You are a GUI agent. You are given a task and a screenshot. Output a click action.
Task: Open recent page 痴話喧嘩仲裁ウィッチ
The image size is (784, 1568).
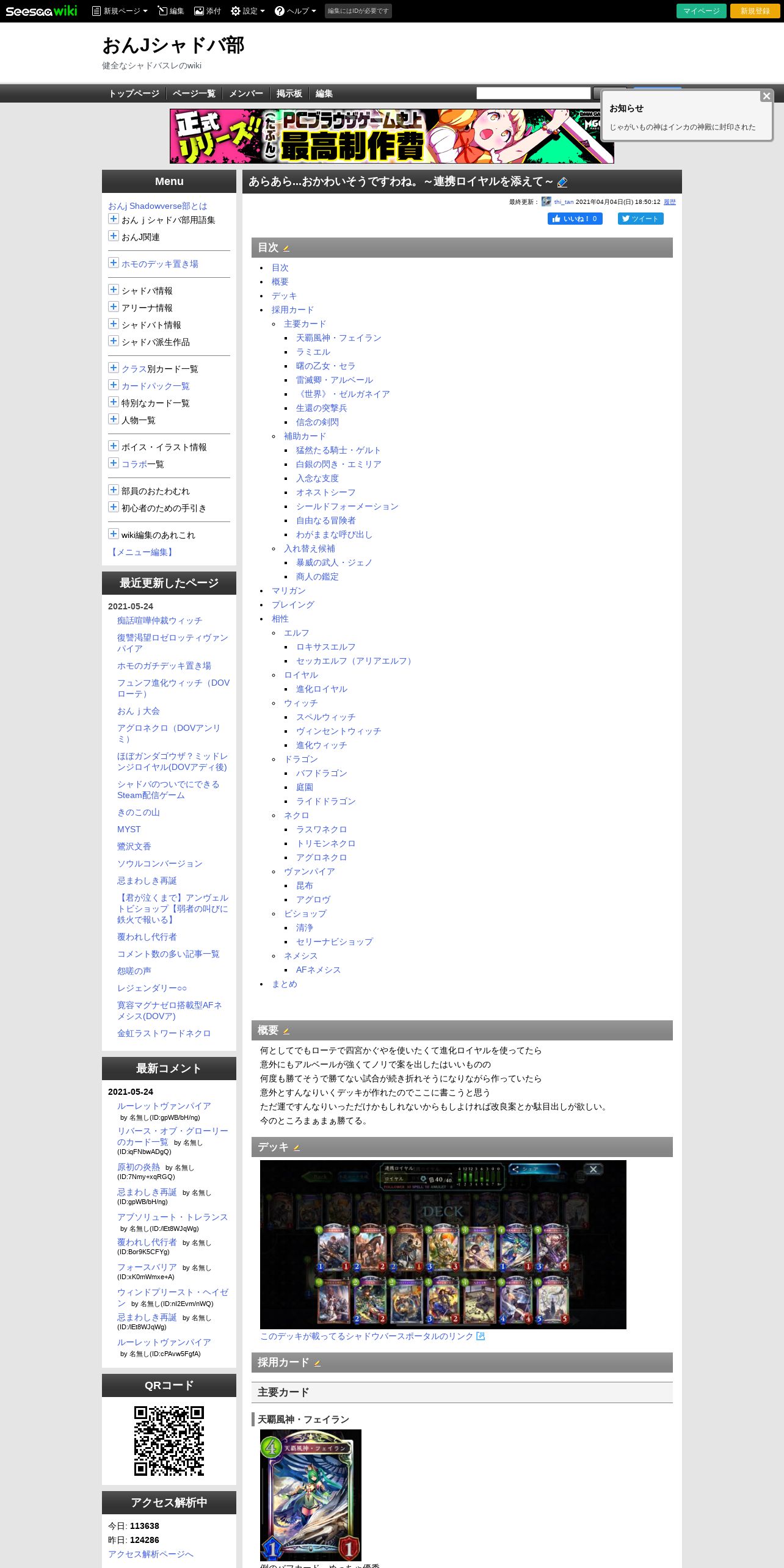[159, 620]
